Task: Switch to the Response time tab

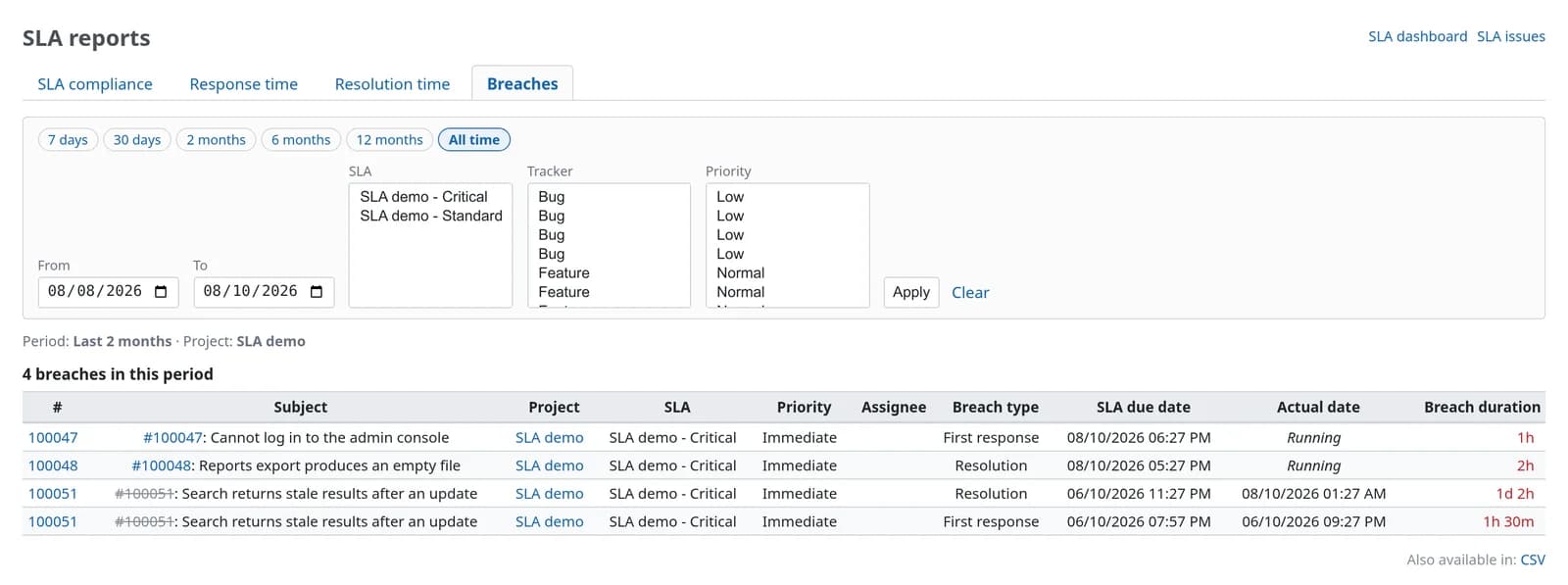Action: tap(244, 84)
